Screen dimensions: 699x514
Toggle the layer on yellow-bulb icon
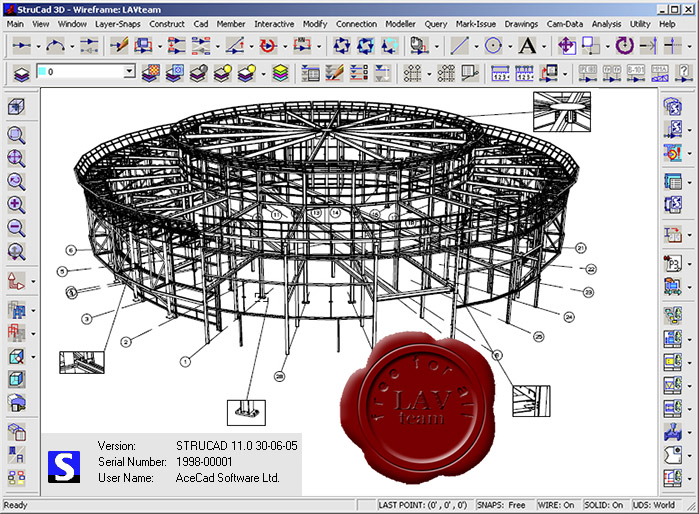click(222, 74)
